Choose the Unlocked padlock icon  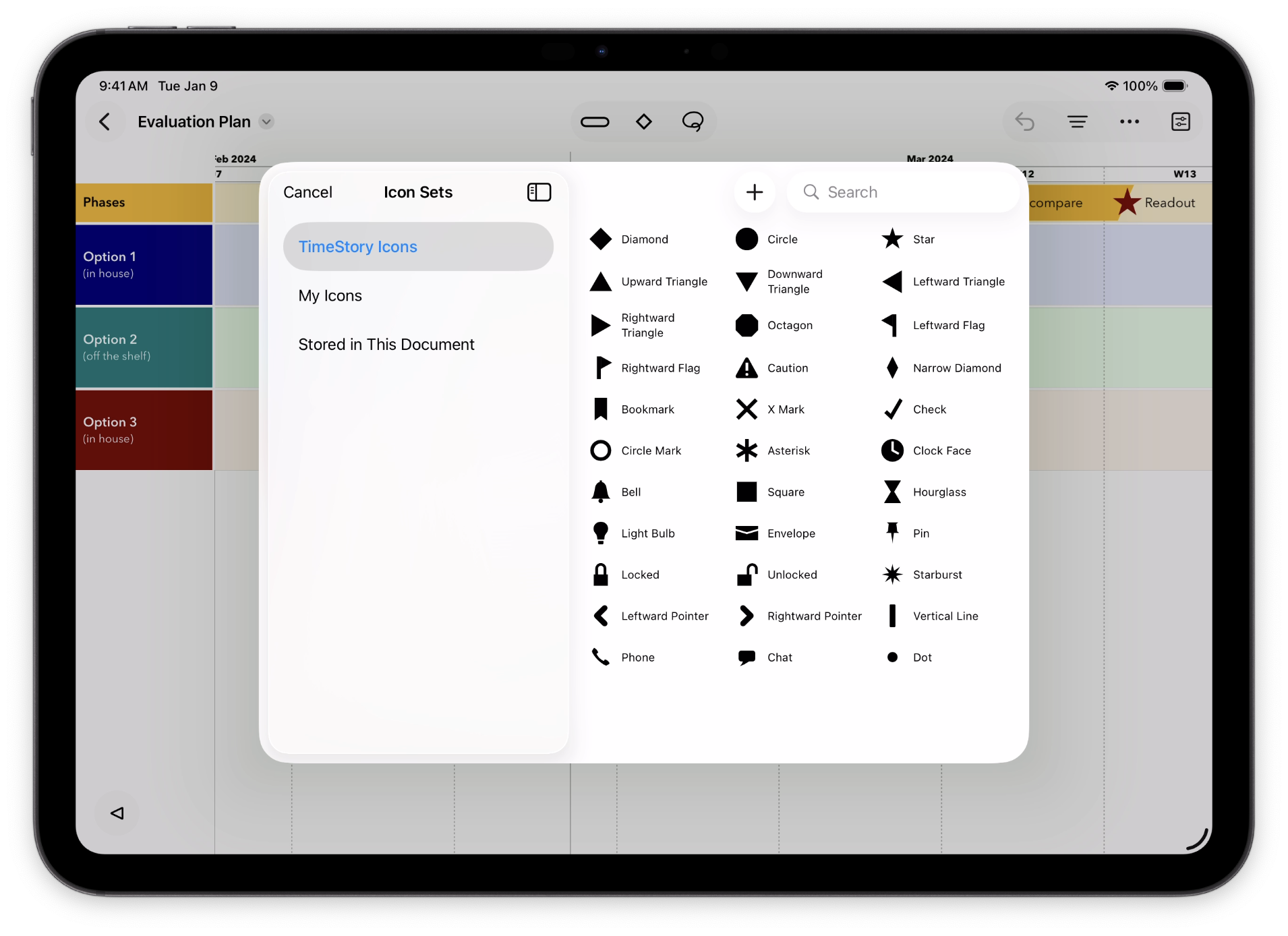(747, 575)
